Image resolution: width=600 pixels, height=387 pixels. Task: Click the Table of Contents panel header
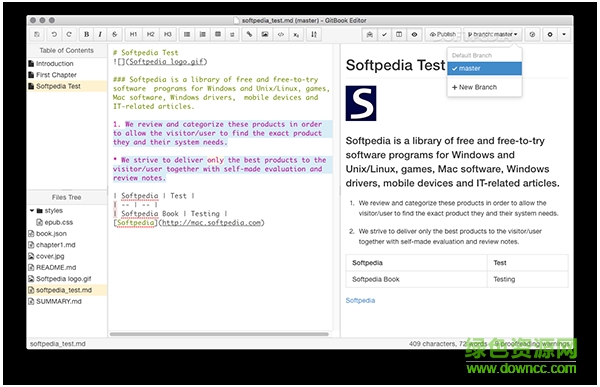pos(67,51)
